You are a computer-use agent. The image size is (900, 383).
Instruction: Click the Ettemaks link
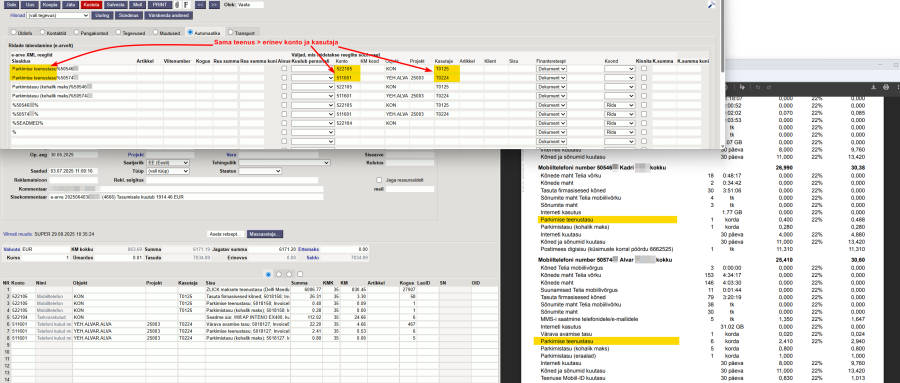point(310,249)
